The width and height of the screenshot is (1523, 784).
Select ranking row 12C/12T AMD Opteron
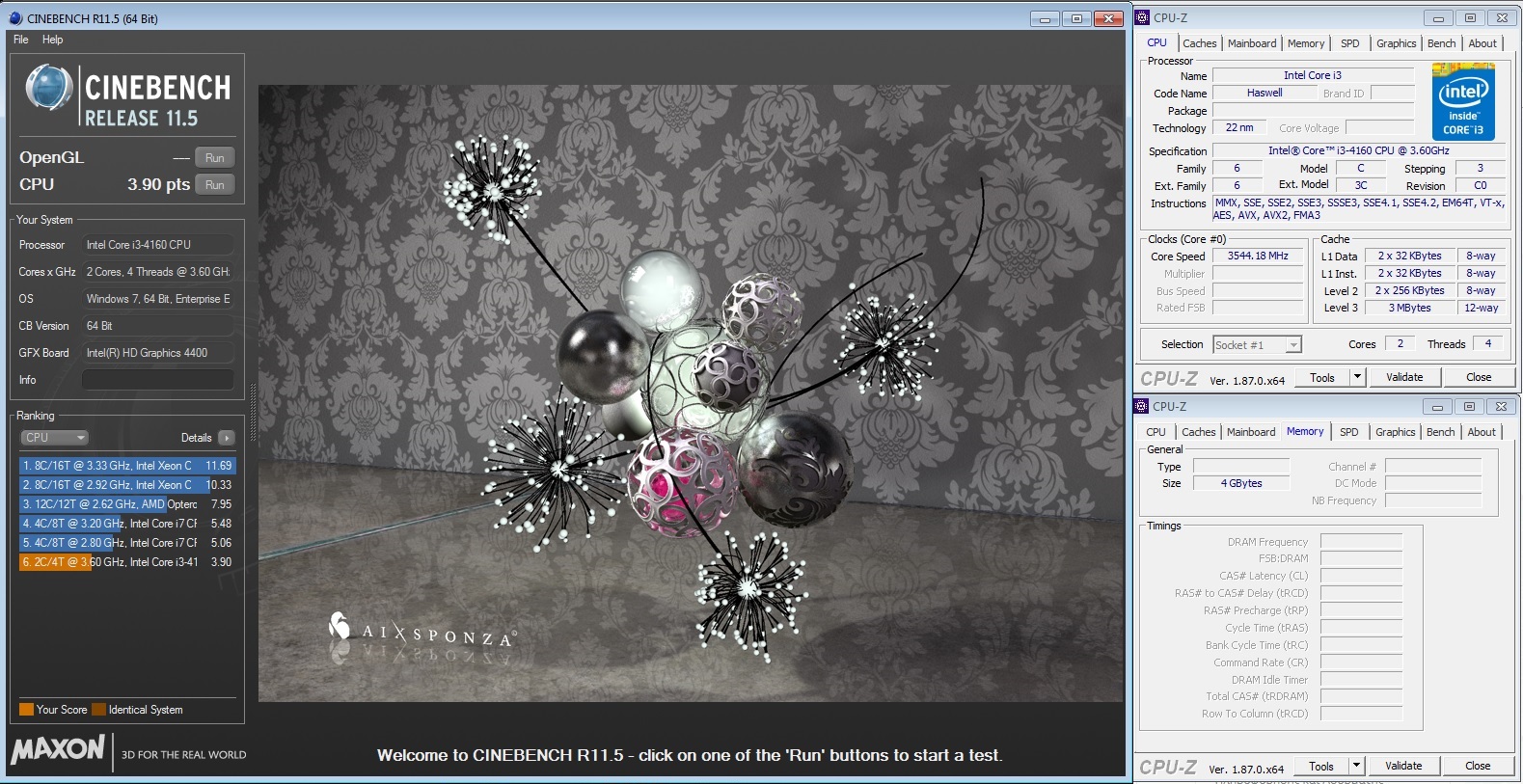tap(126, 504)
